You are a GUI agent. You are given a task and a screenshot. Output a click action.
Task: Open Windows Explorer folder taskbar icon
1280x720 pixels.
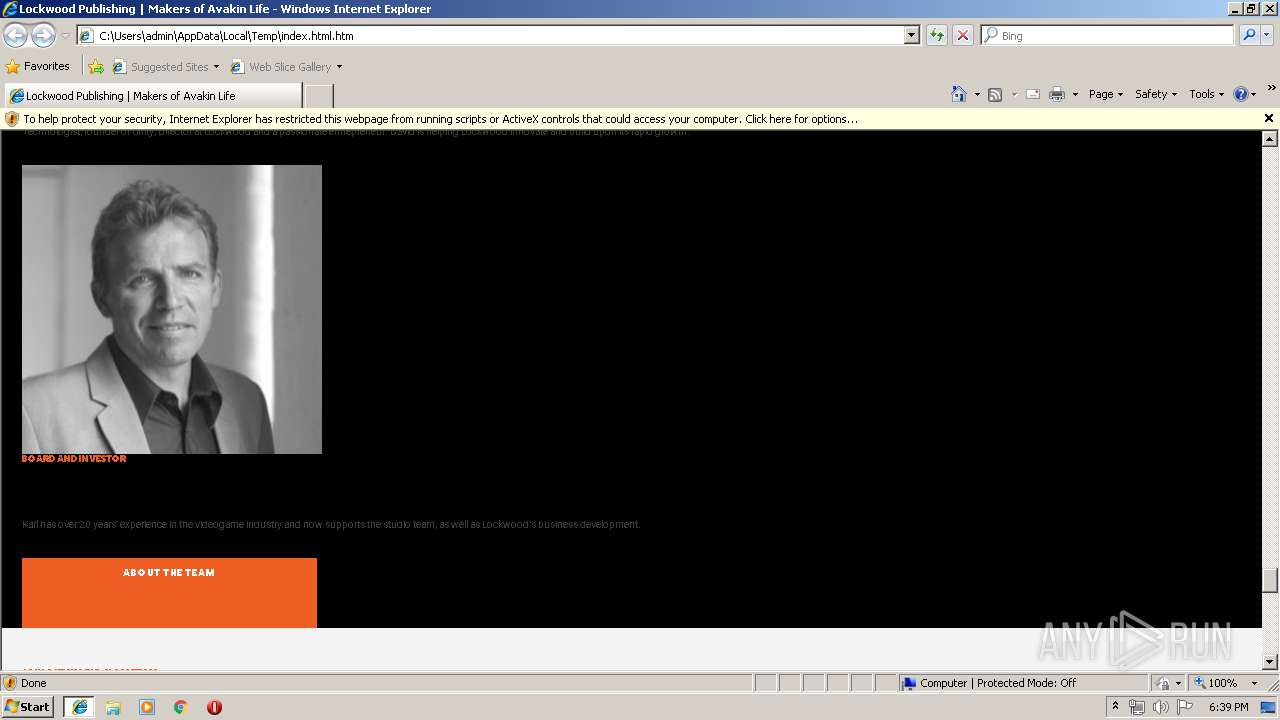(x=113, y=707)
